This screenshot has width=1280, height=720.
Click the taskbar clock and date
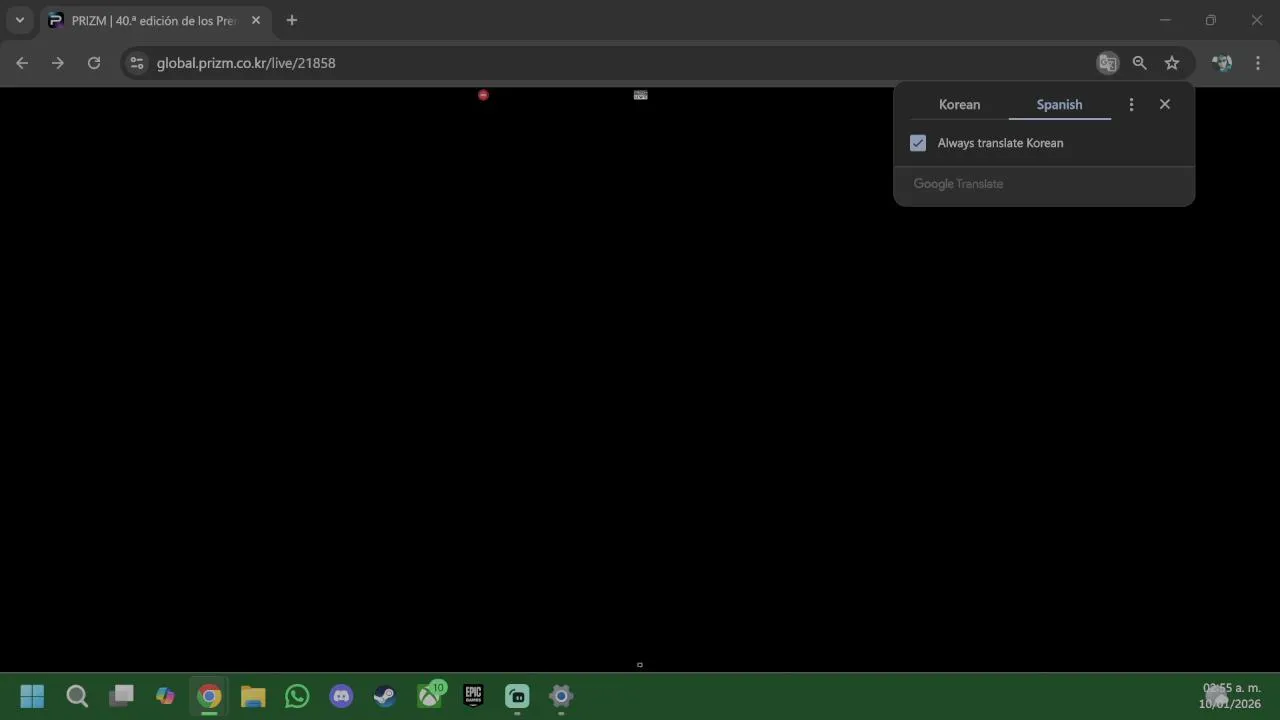pyautogui.click(x=1230, y=696)
